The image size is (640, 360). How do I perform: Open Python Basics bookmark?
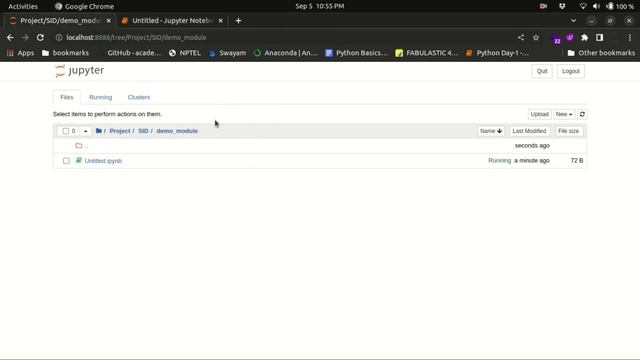coord(357,53)
